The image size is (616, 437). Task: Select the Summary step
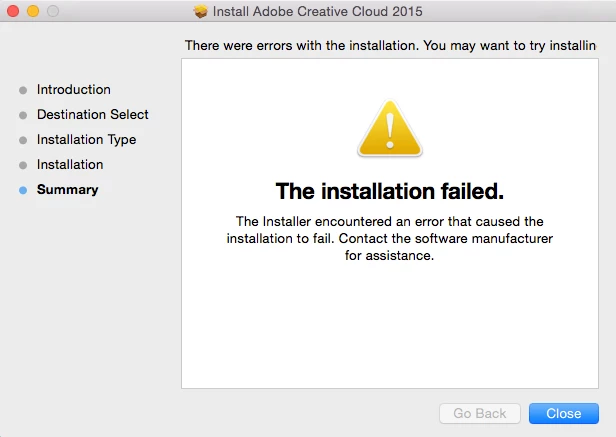point(68,189)
